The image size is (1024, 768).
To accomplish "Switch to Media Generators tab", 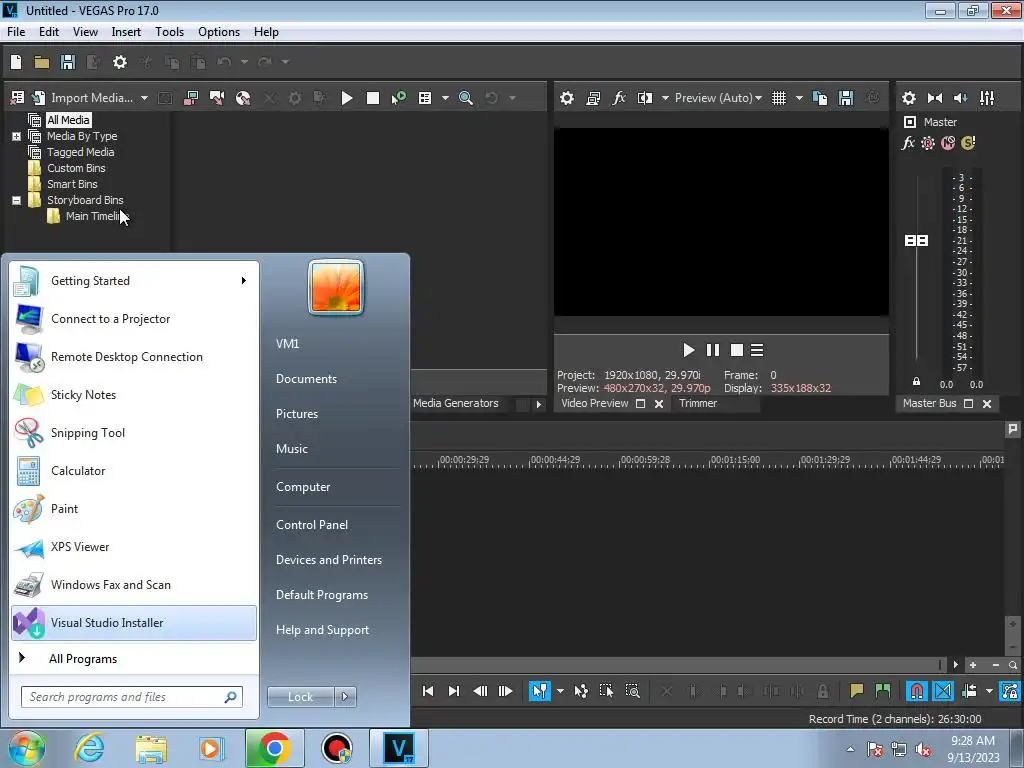I will pyautogui.click(x=456, y=404).
